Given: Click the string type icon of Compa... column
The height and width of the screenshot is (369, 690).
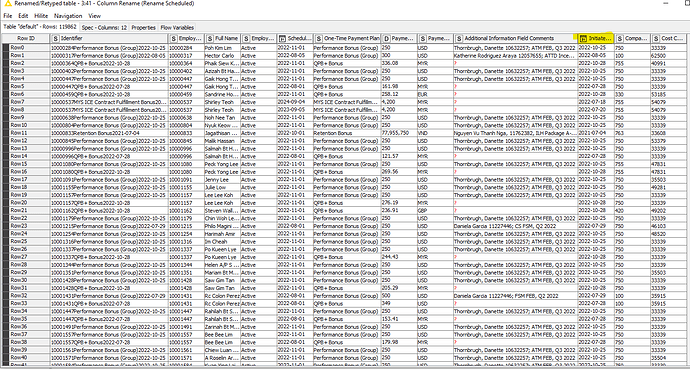Looking at the screenshot, I should coord(620,39).
